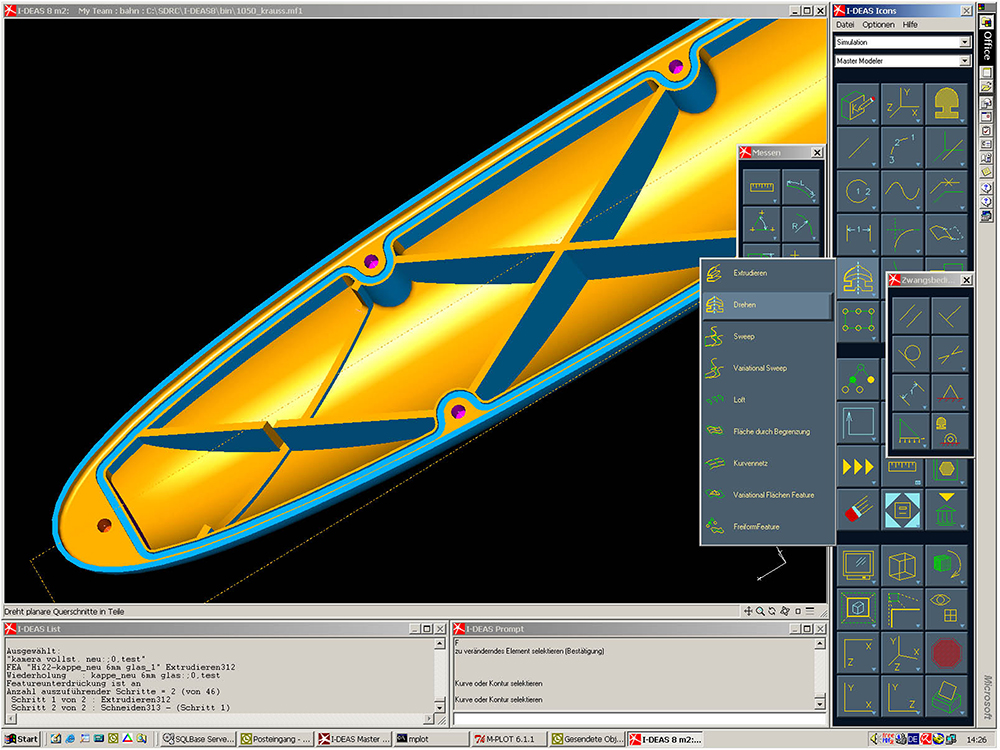Select the circle by two points tool
The width and height of the screenshot is (1000, 750).
point(858,191)
